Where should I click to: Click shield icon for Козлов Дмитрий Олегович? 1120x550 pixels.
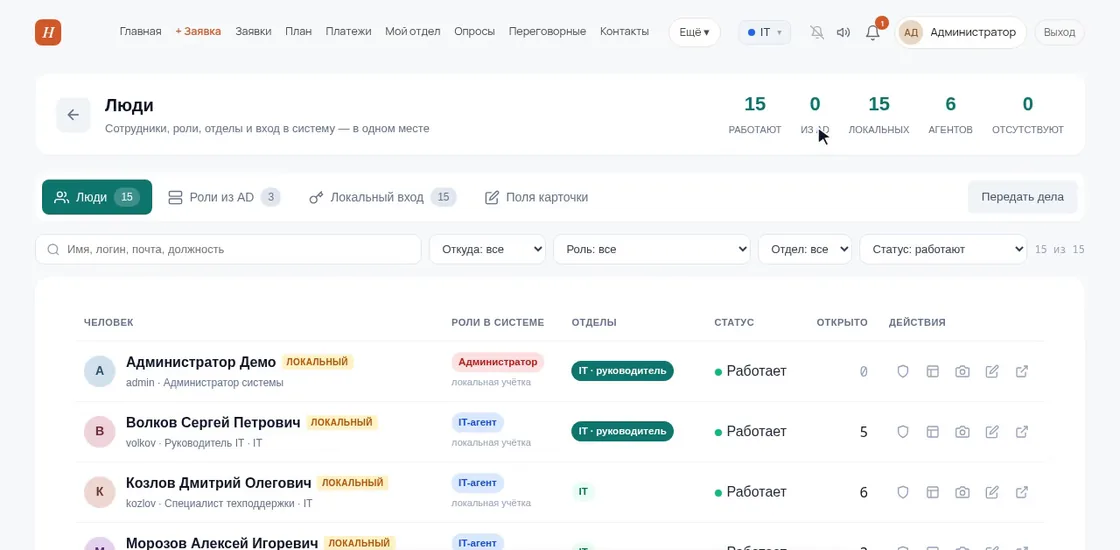903,492
